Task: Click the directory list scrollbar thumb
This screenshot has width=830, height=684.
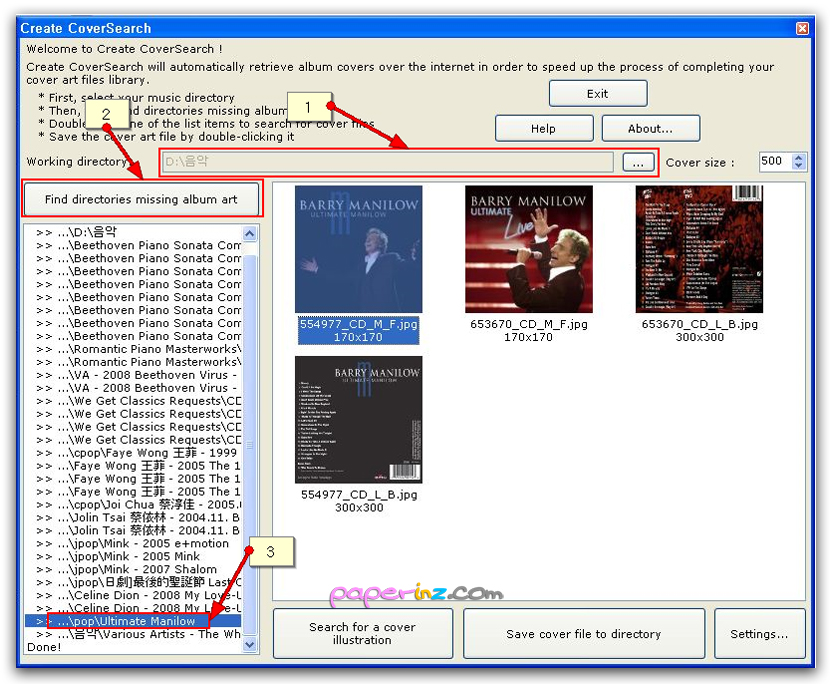Action: point(249,445)
